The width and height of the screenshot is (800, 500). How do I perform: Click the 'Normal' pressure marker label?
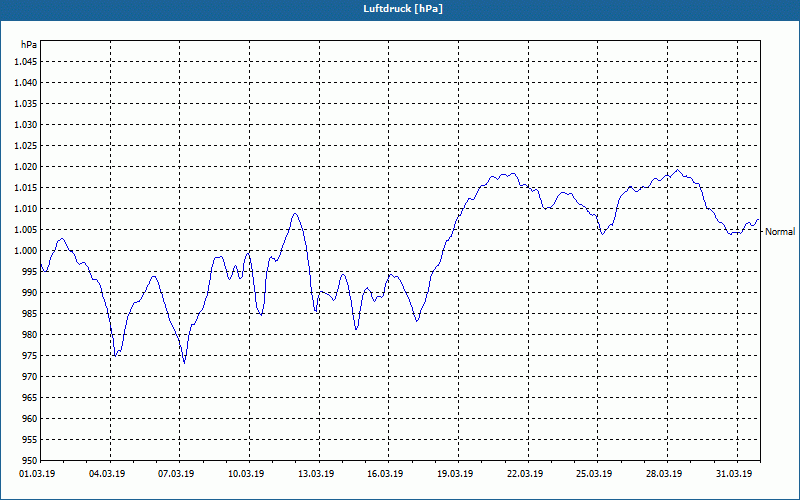(780, 232)
